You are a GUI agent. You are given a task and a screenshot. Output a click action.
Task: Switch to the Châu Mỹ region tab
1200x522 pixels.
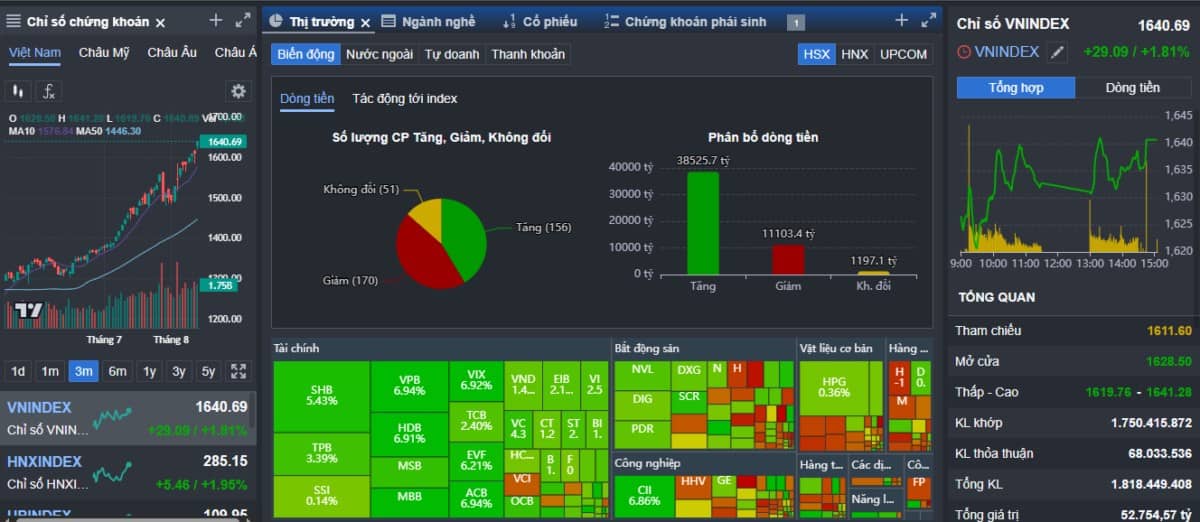tap(105, 53)
